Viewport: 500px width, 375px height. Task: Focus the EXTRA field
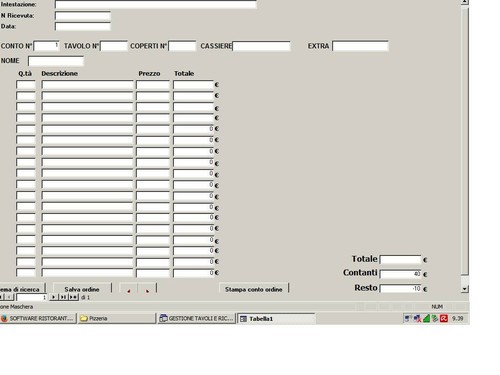click(x=360, y=46)
